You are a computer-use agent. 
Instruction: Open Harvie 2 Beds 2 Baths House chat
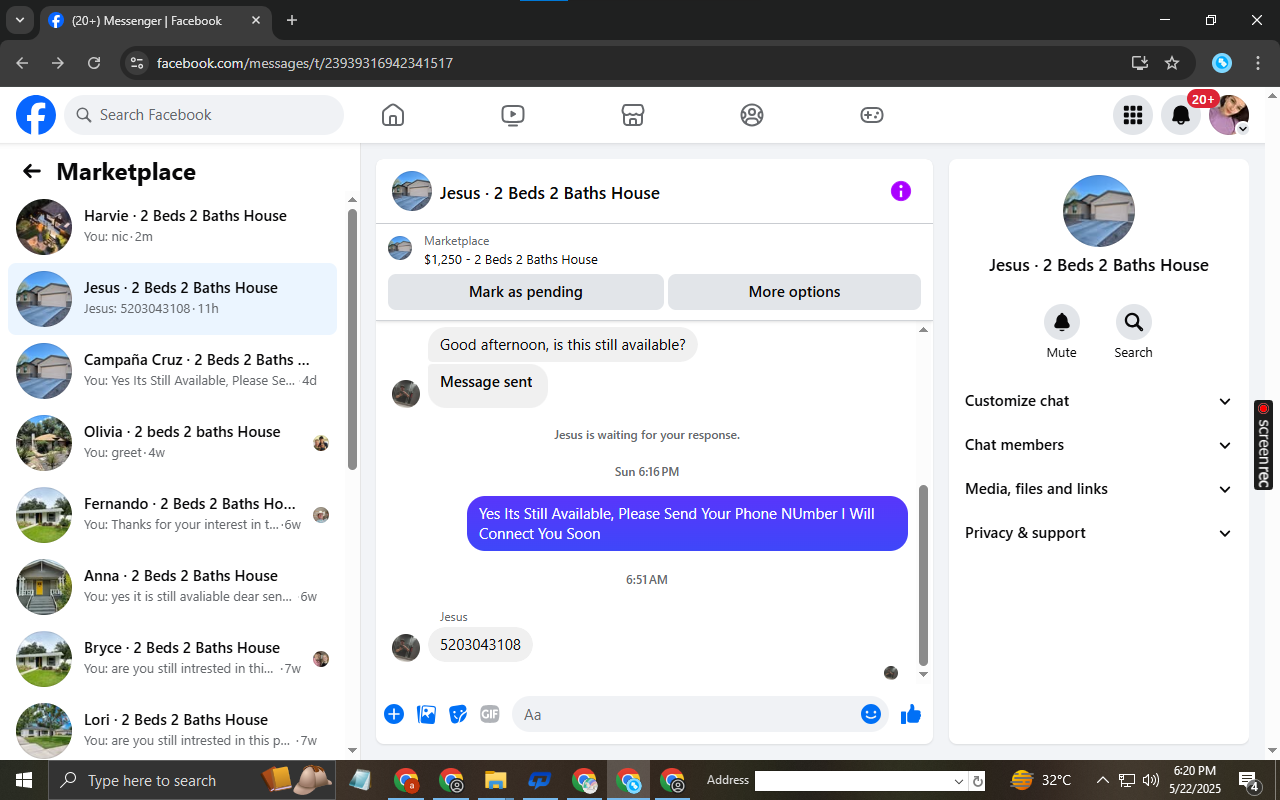173,227
